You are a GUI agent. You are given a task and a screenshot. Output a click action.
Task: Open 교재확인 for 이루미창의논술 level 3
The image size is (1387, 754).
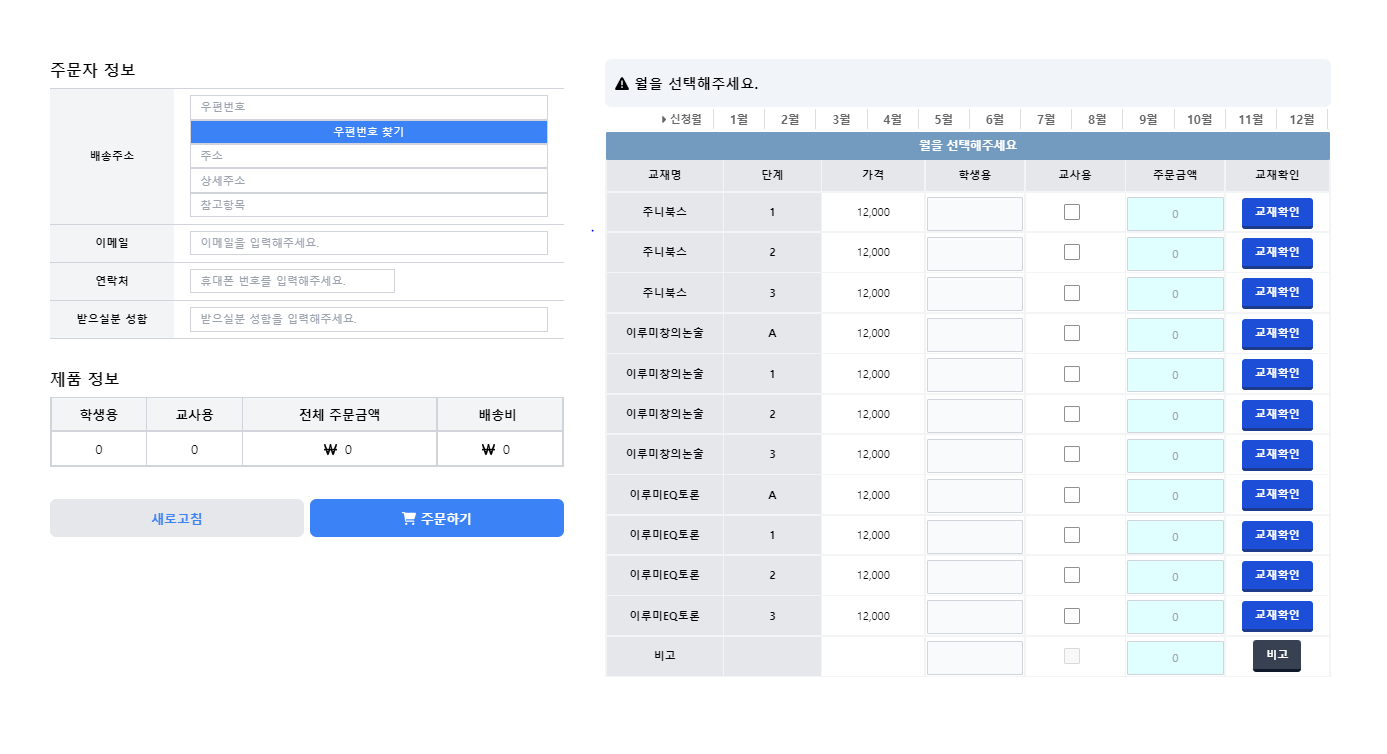(1276, 454)
